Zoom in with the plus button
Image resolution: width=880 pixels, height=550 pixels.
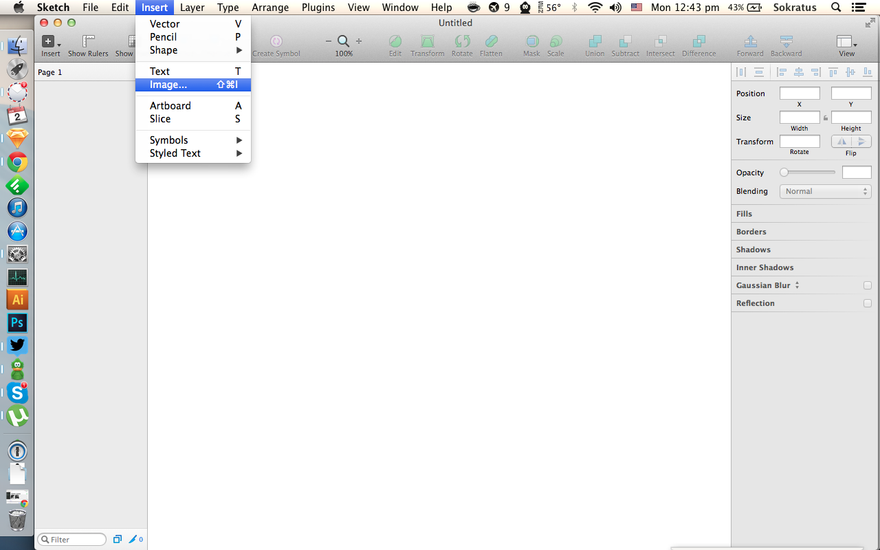[x=359, y=41]
